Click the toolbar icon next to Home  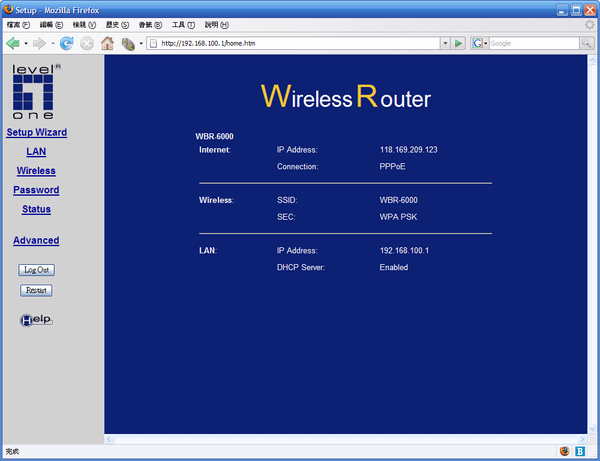pyautogui.click(x=128, y=44)
